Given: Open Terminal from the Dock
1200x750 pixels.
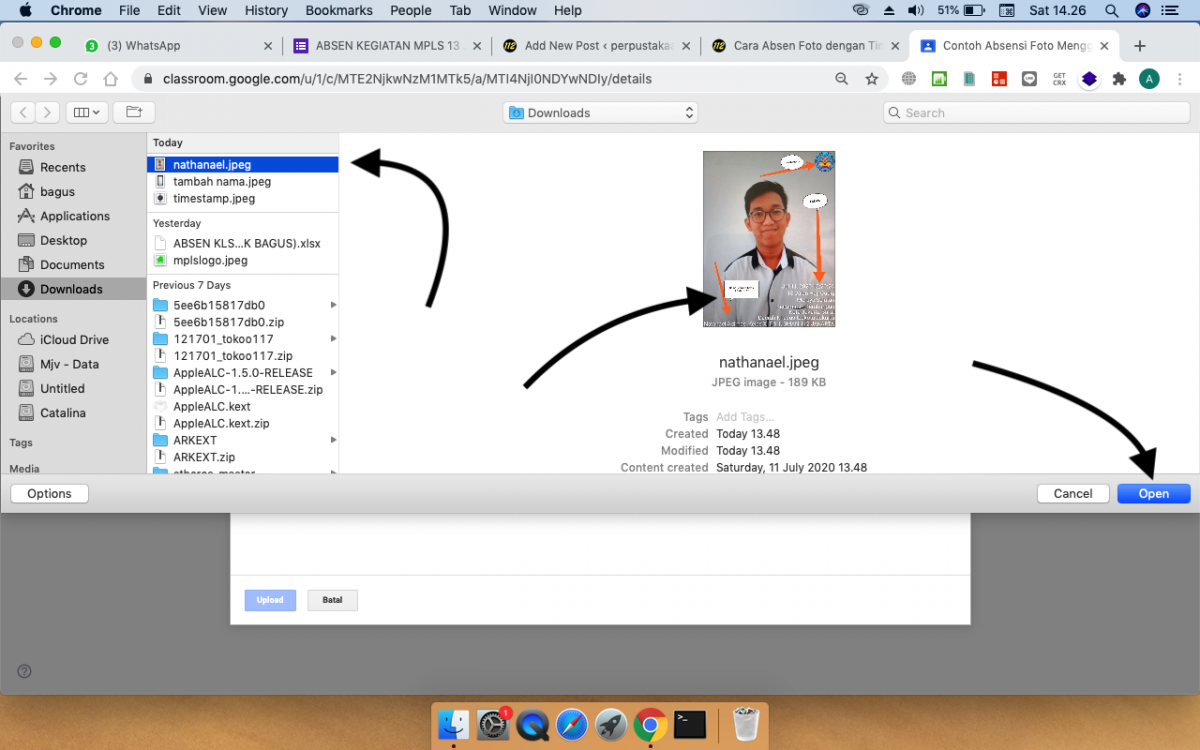Looking at the screenshot, I should click(x=689, y=724).
